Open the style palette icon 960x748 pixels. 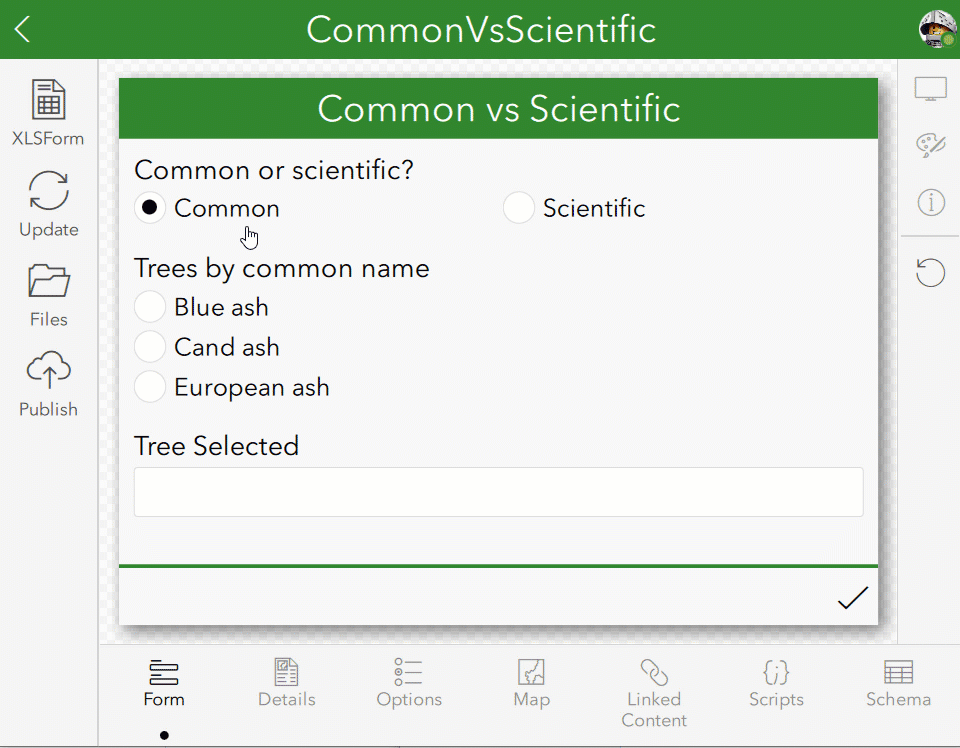pyautogui.click(x=930, y=145)
